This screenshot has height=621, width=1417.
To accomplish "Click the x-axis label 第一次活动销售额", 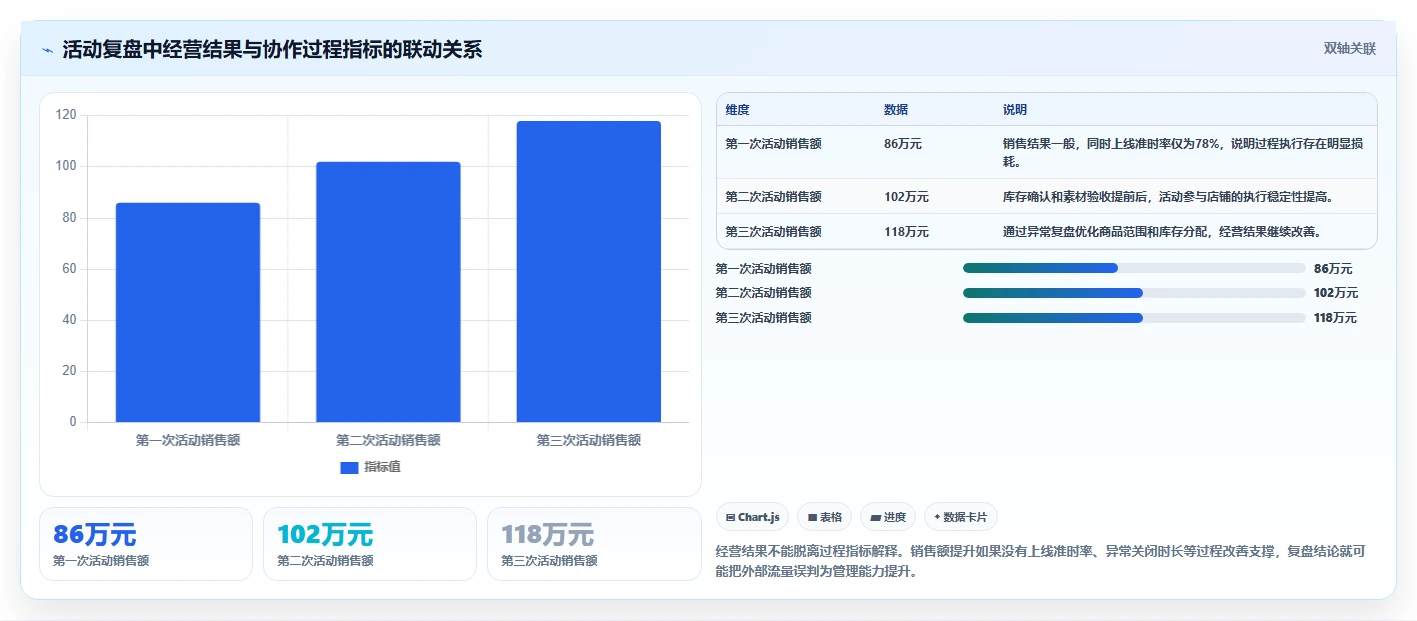I will point(188,440).
